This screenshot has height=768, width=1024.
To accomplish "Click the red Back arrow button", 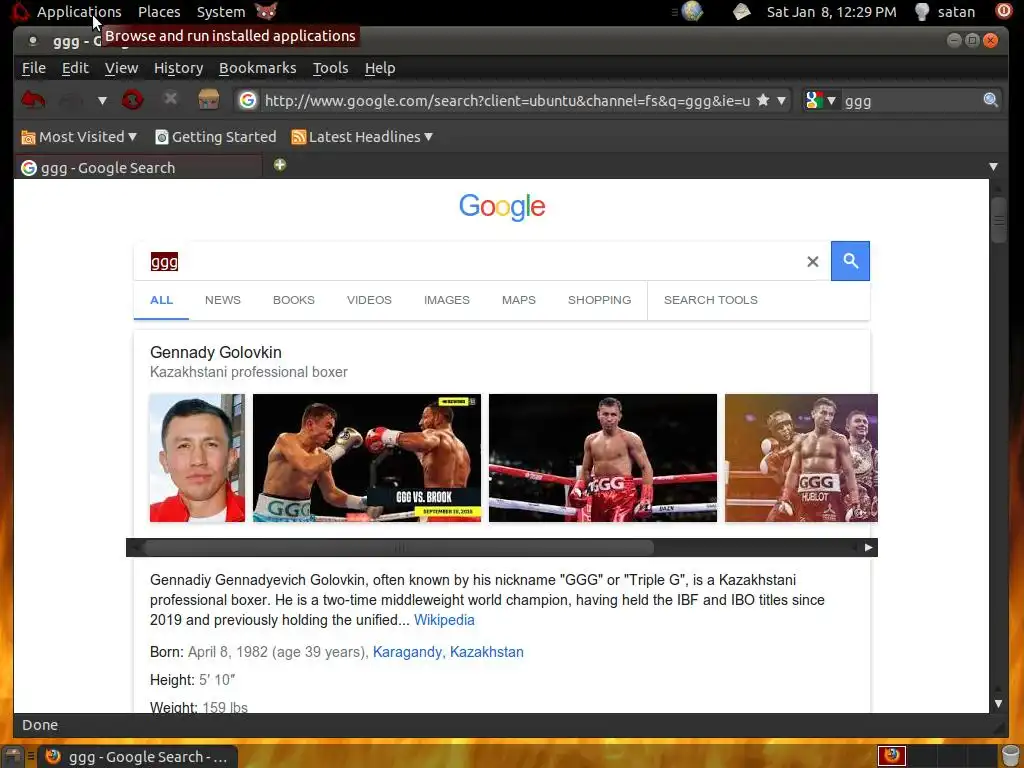I will coord(33,100).
